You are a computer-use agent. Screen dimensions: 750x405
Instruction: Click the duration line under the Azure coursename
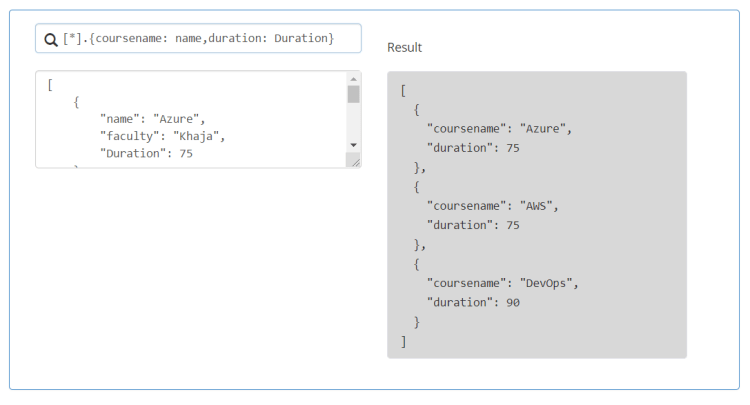click(473, 148)
